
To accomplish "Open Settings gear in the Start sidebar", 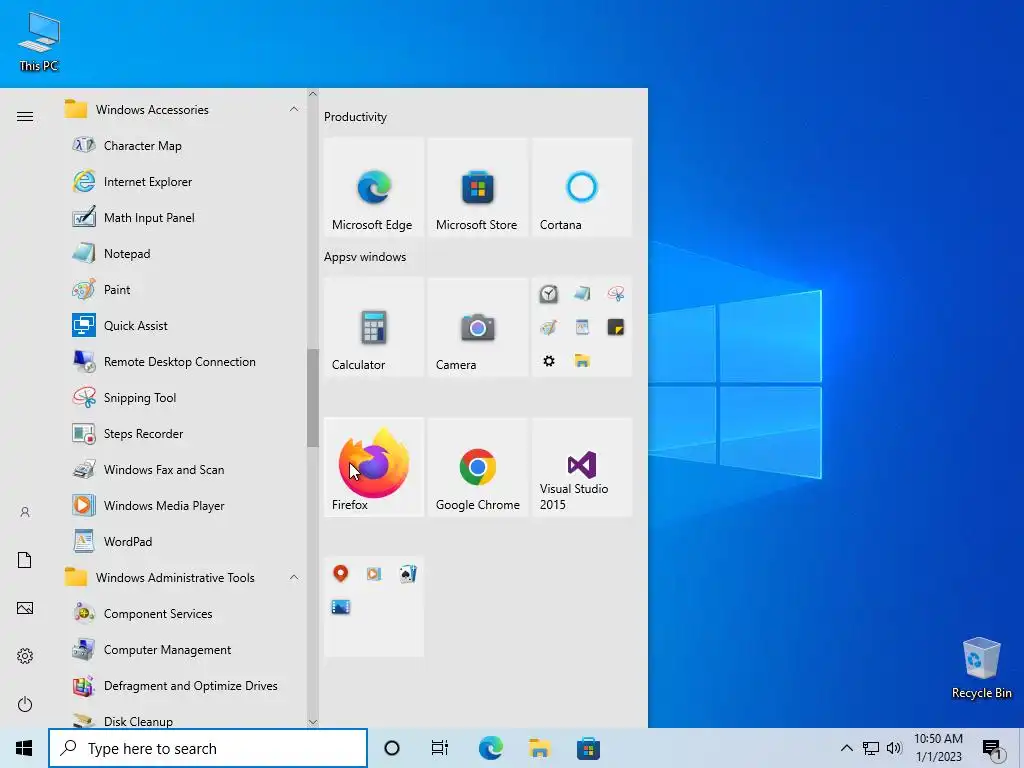I will click(25, 656).
